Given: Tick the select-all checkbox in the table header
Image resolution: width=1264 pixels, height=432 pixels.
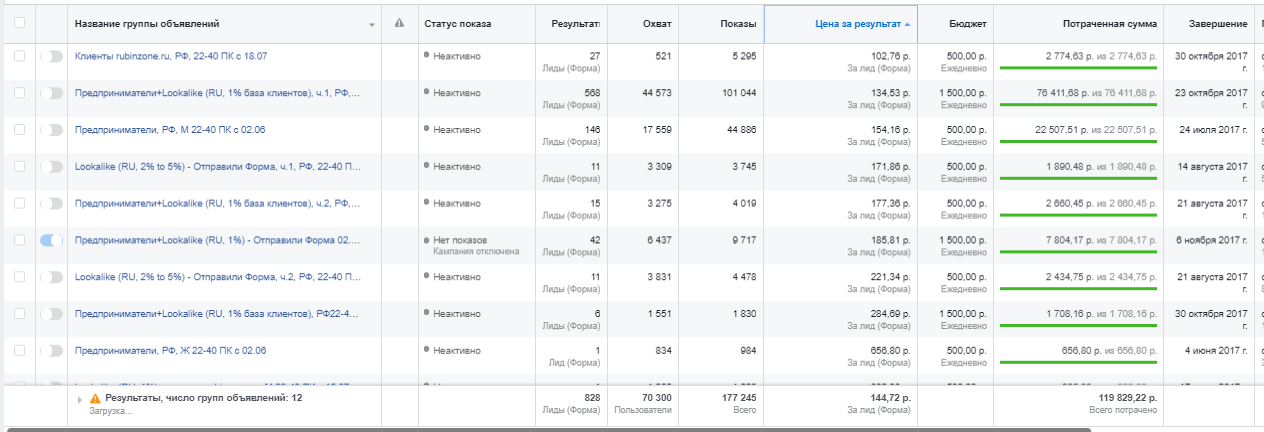Looking at the screenshot, I should [x=20, y=23].
